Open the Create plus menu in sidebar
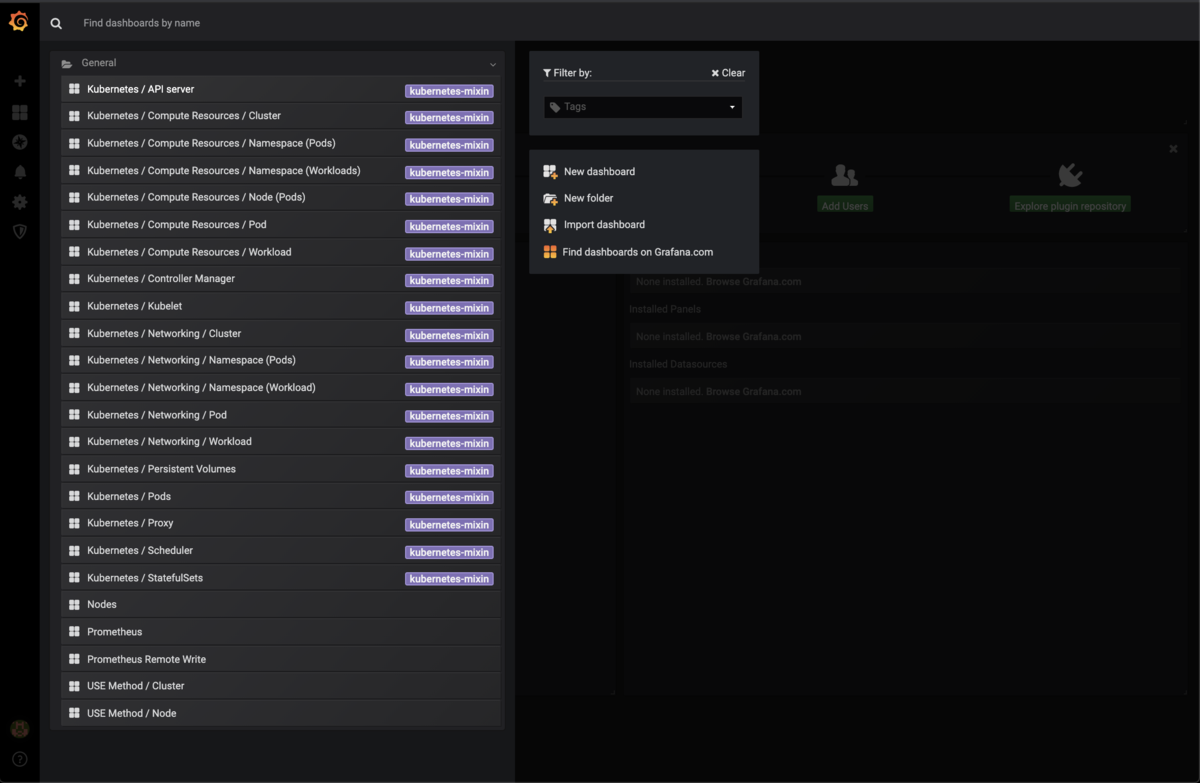The width and height of the screenshot is (1200, 783). [19, 81]
